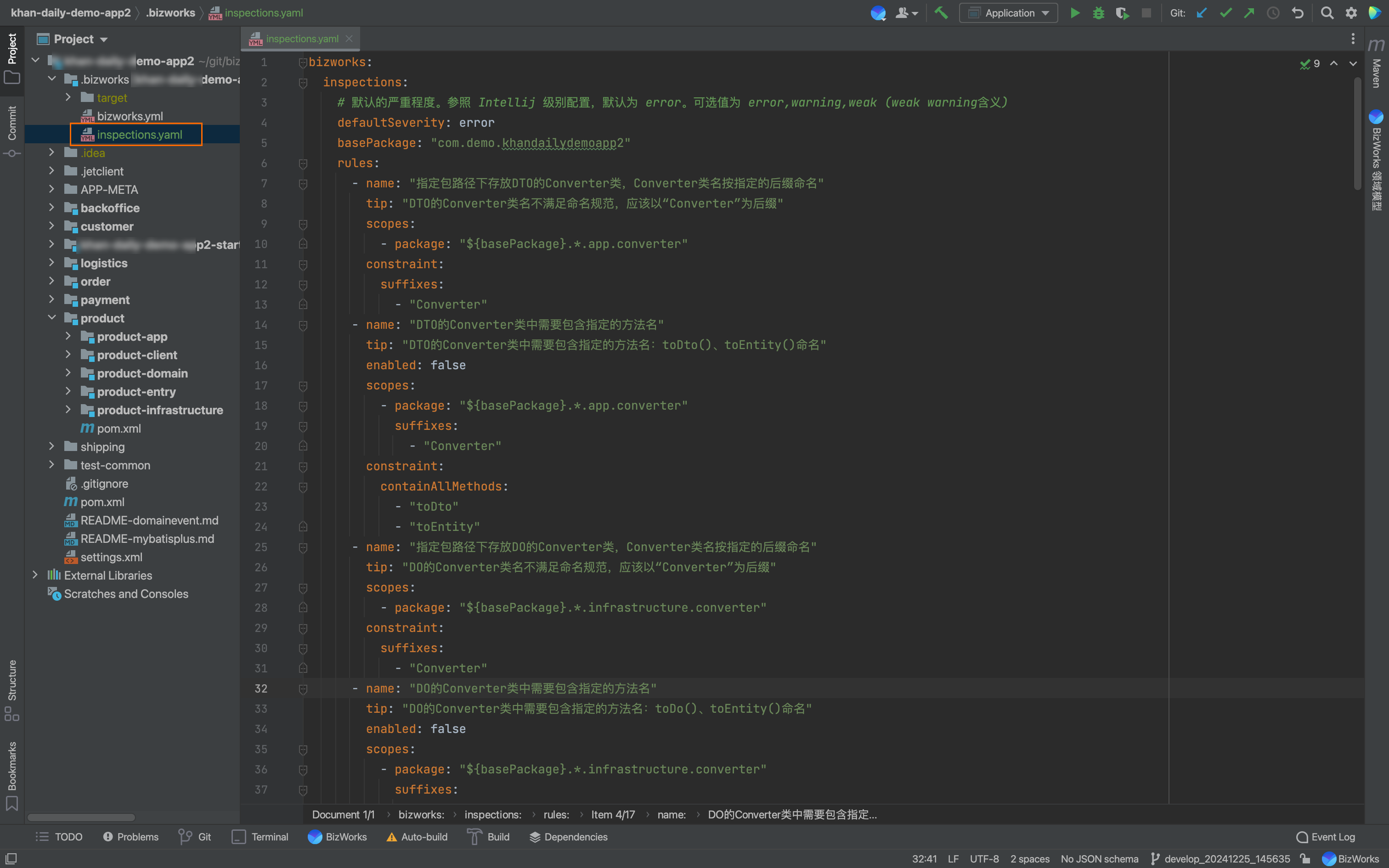Open the Auto-build tool window
The image size is (1389, 868).
click(x=417, y=837)
